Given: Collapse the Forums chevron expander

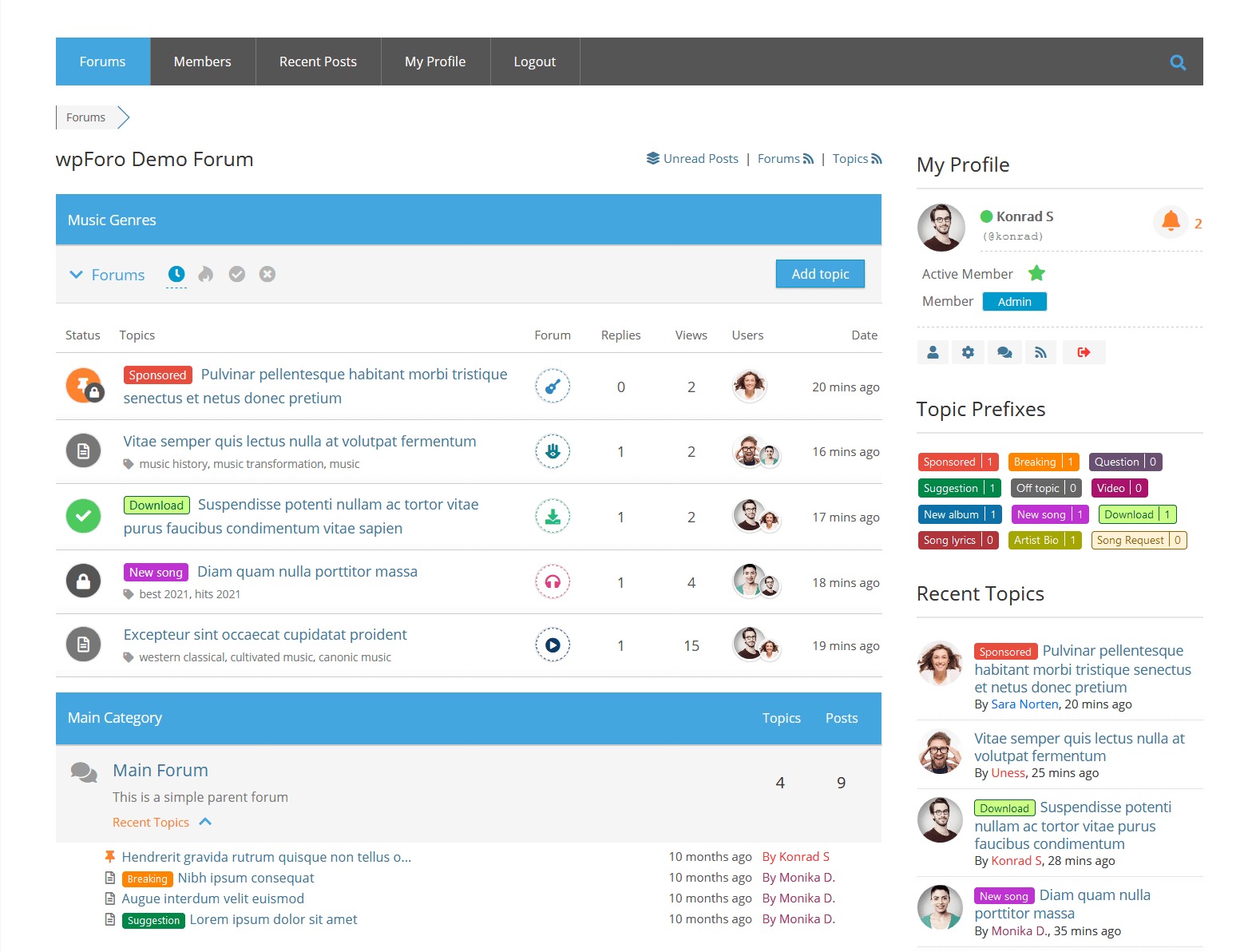Looking at the screenshot, I should [x=77, y=275].
